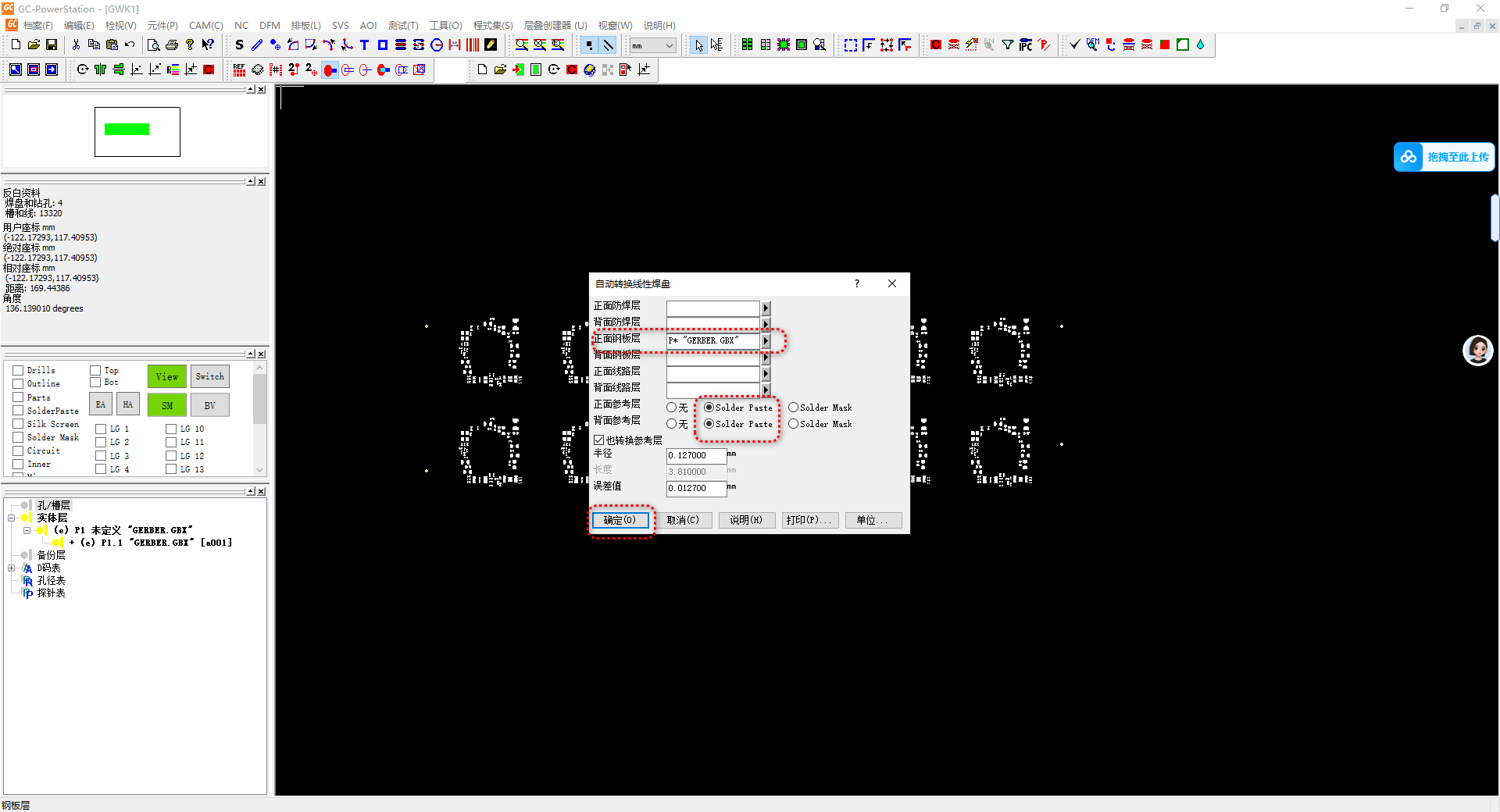The image size is (1500, 812).
Task: Click the red REF grid icon
Action: (239, 69)
